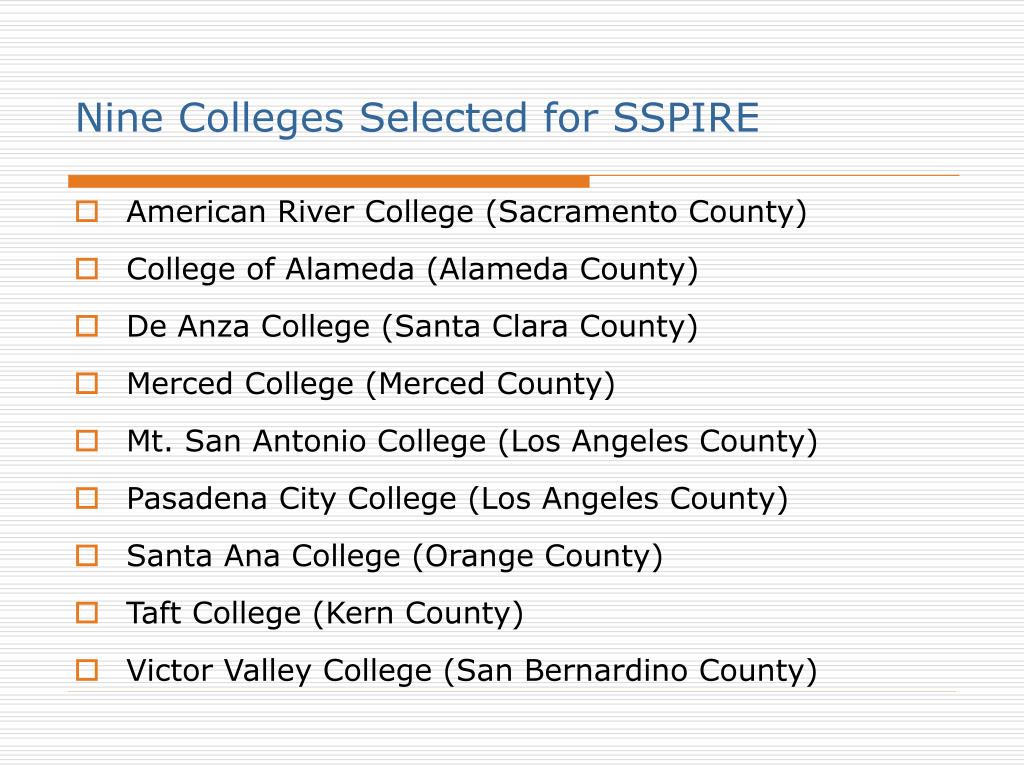Select the Santa Ana College (Orange County) text
This screenshot has height=768, width=1024.
coord(394,557)
